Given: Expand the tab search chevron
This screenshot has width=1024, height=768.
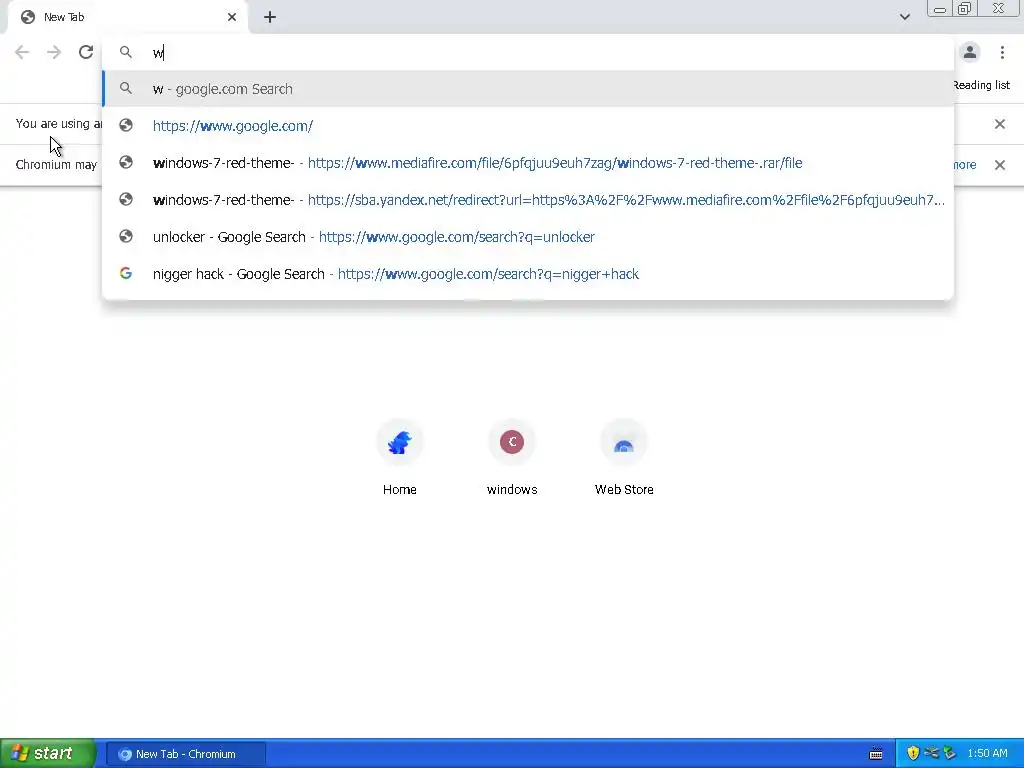Looking at the screenshot, I should pos(904,17).
